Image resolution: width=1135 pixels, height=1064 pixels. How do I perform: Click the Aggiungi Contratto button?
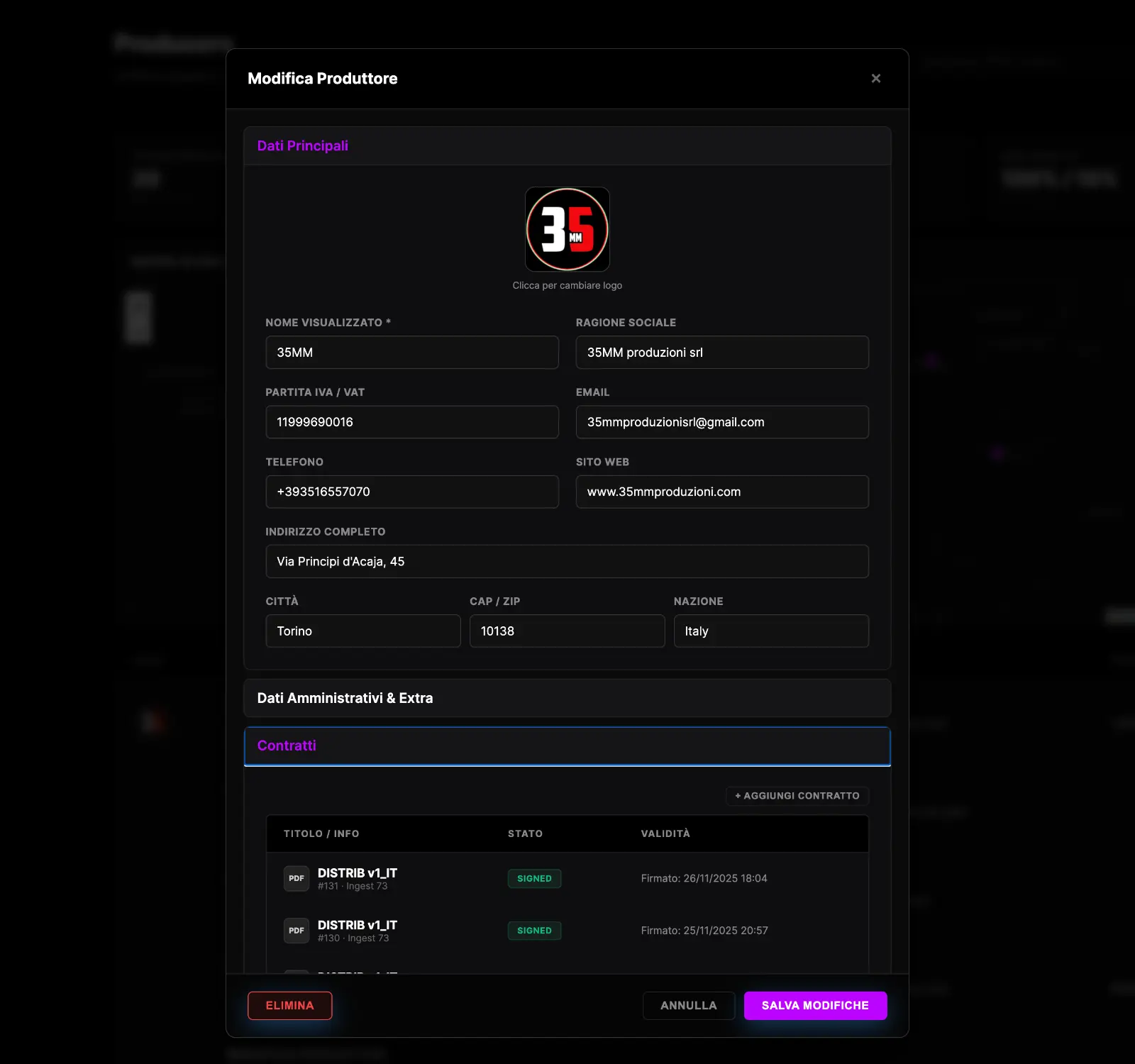tap(797, 796)
